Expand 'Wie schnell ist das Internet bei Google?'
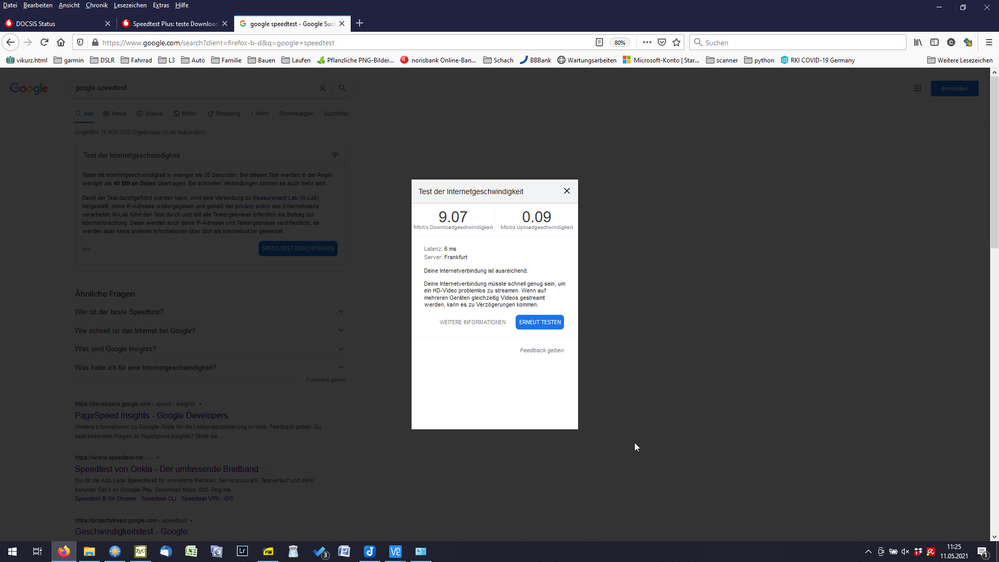Viewport: 999px width, 562px height. pos(210,331)
